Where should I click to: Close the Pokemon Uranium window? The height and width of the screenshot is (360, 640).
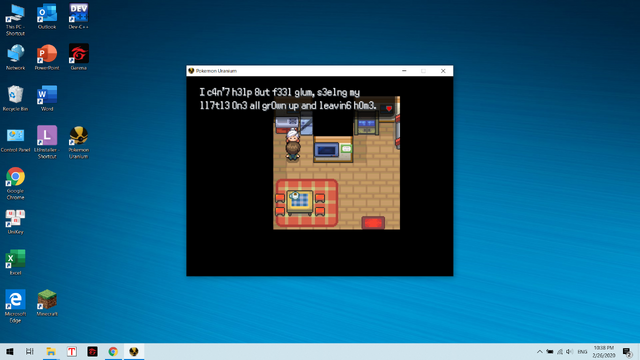(x=443, y=71)
